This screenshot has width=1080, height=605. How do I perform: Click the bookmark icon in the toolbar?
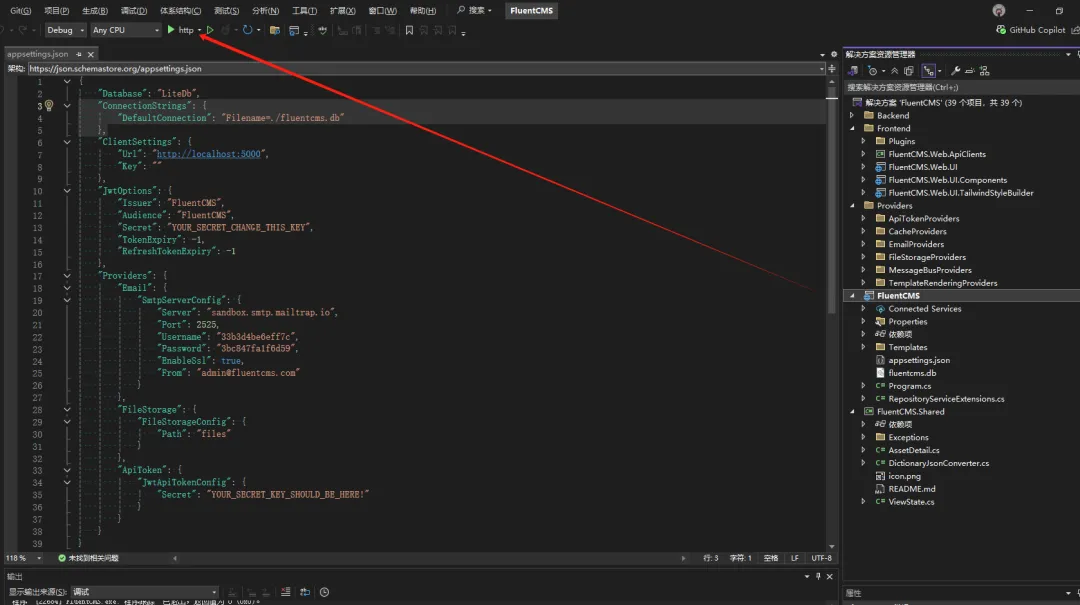(x=409, y=30)
